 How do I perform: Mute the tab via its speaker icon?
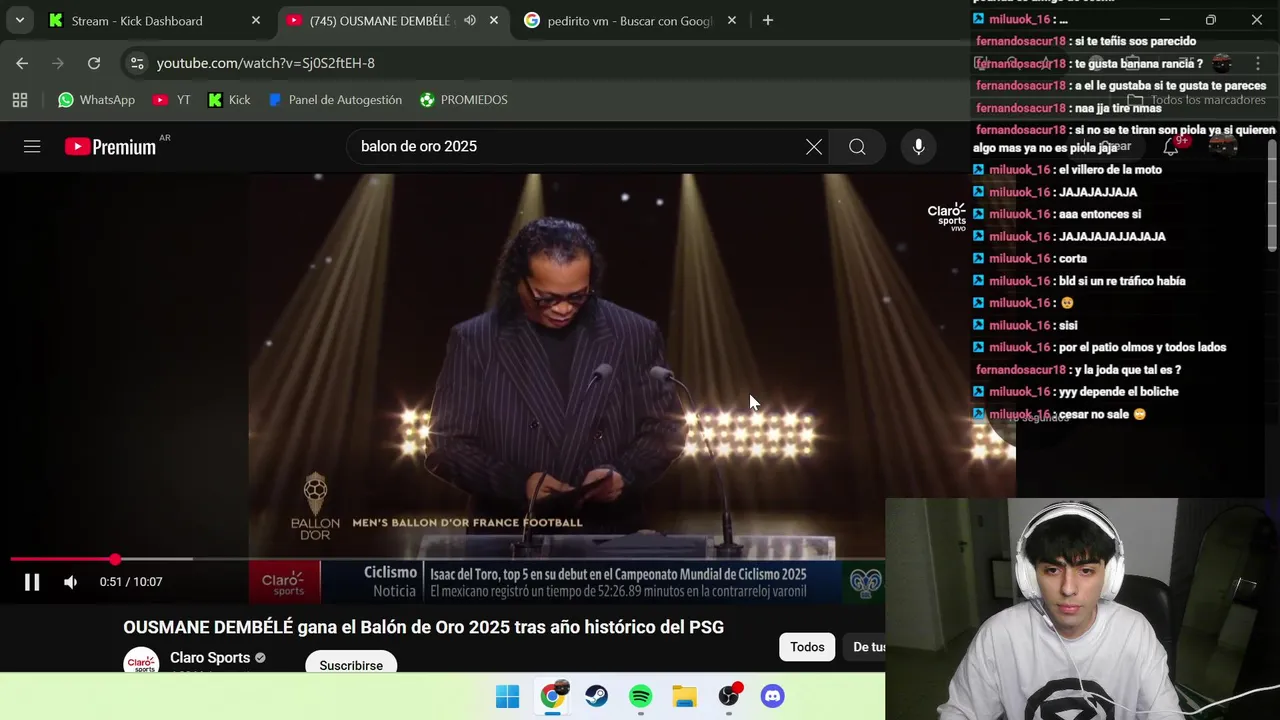click(470, 20)
